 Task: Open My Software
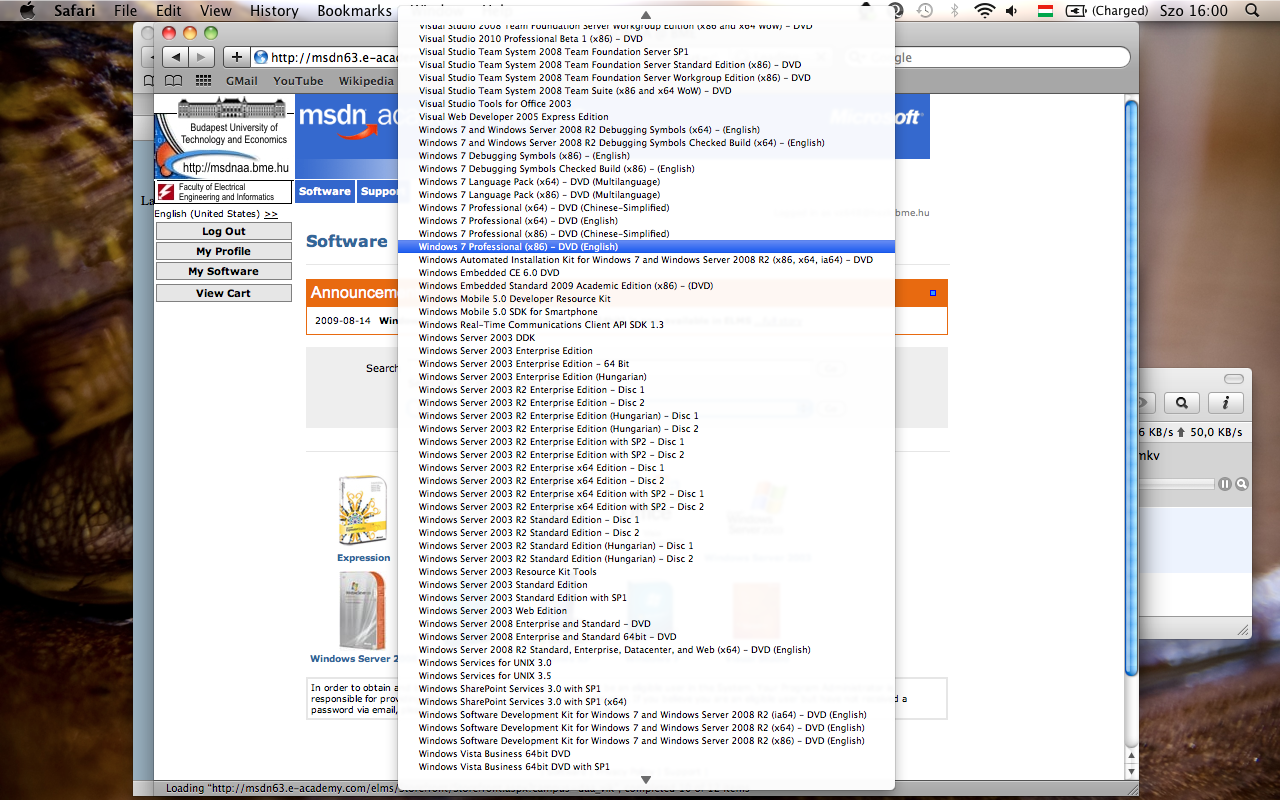(224, 271)
